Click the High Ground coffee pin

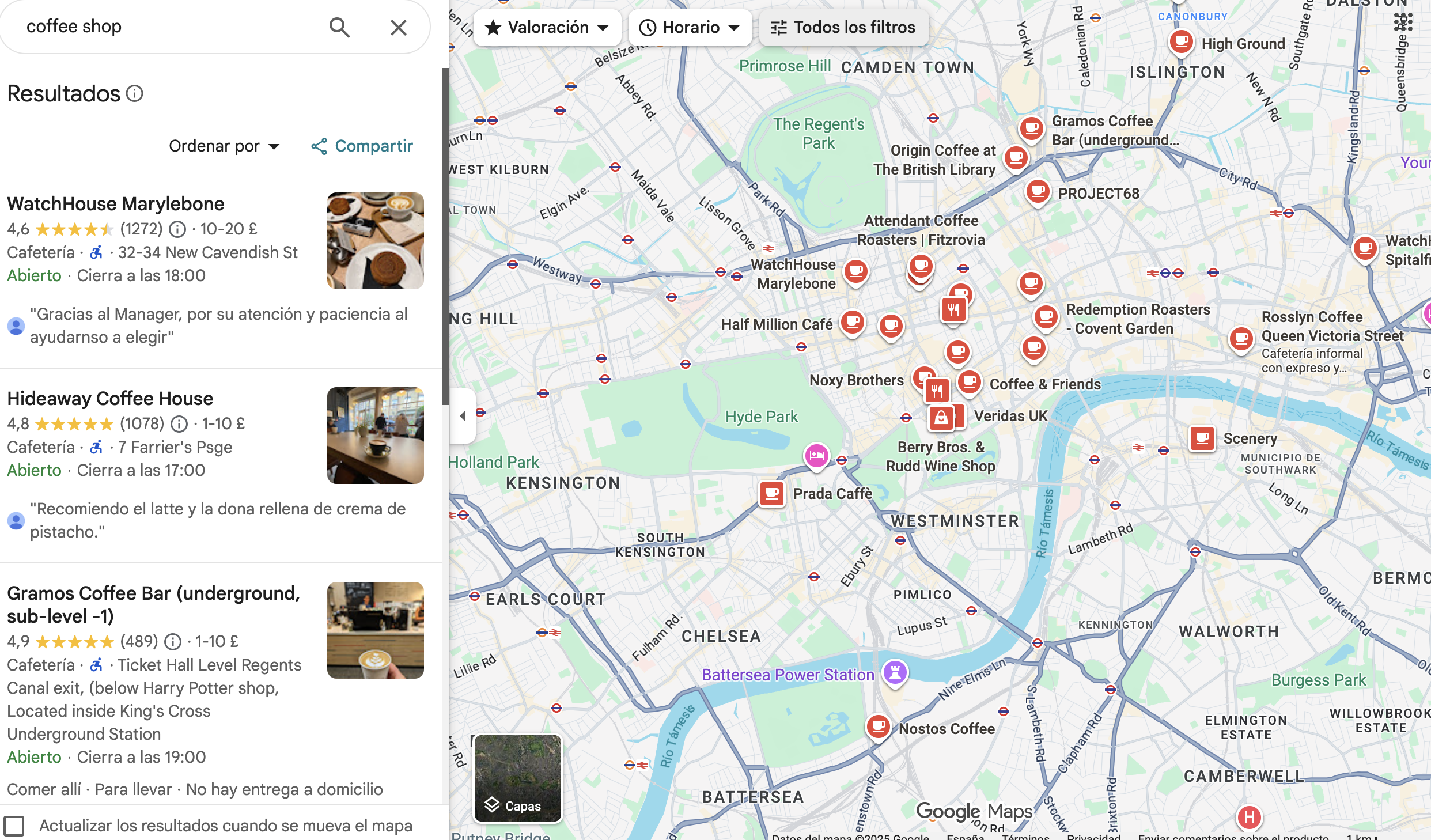(x=1181, y=42)
